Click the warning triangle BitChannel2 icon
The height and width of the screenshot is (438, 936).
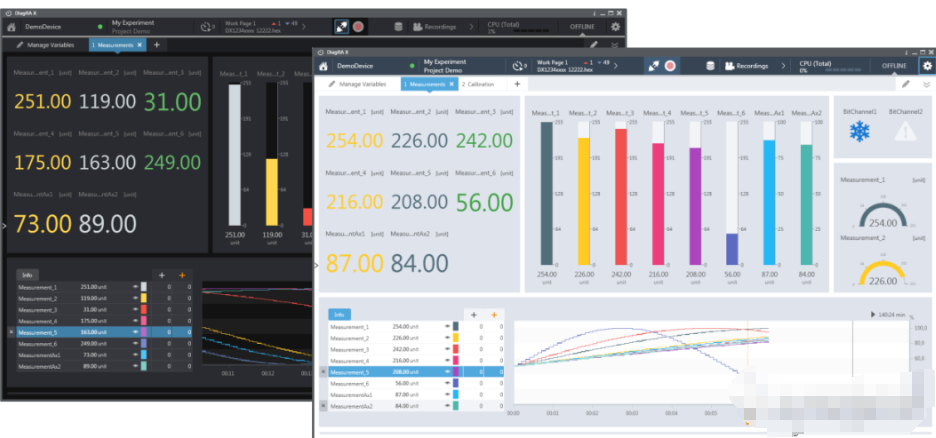click(x=905, y=131)
